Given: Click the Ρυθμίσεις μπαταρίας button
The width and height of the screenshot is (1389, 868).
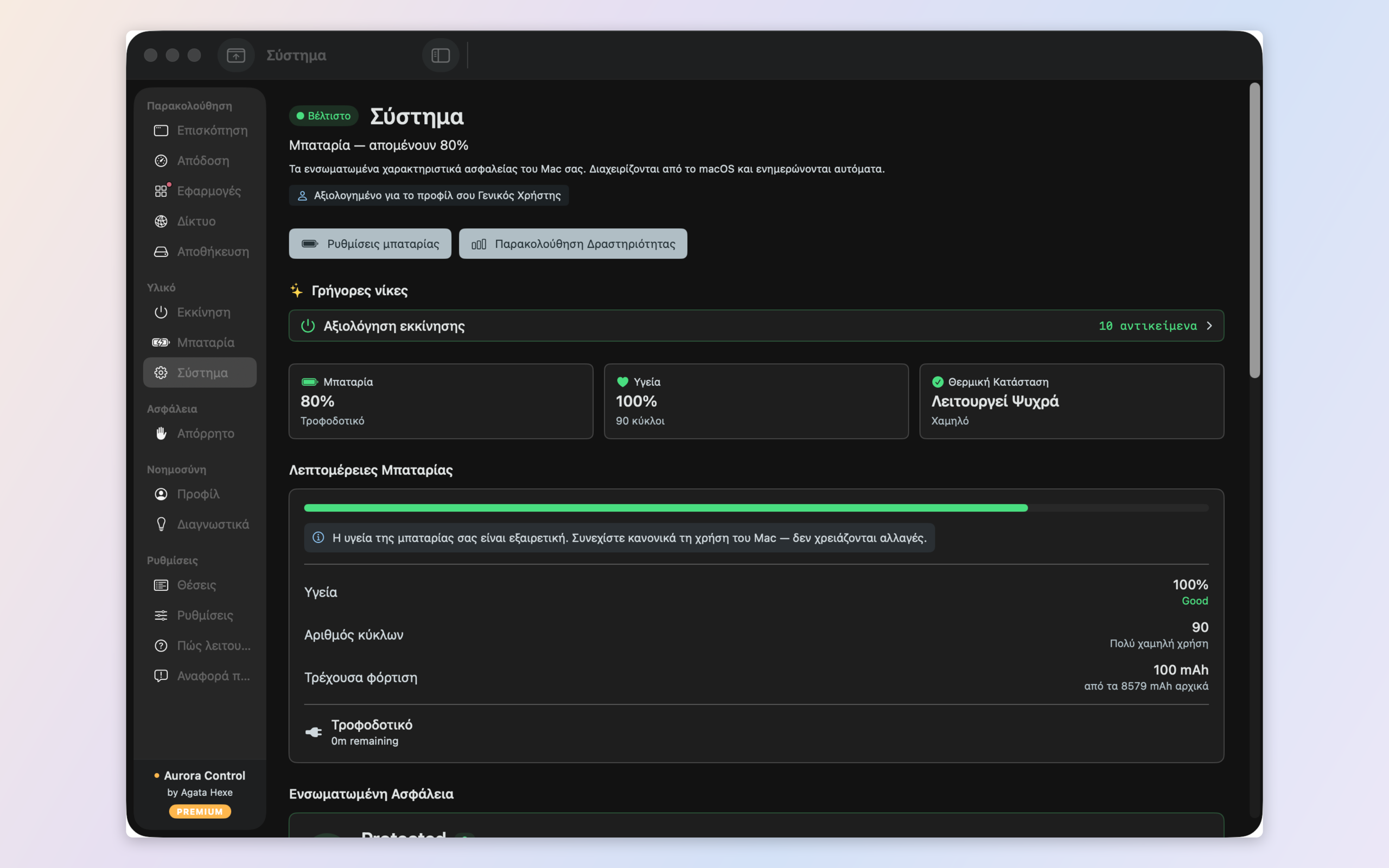Looking at the screenshot, I should pyautogui.click(x=369, y=244).
